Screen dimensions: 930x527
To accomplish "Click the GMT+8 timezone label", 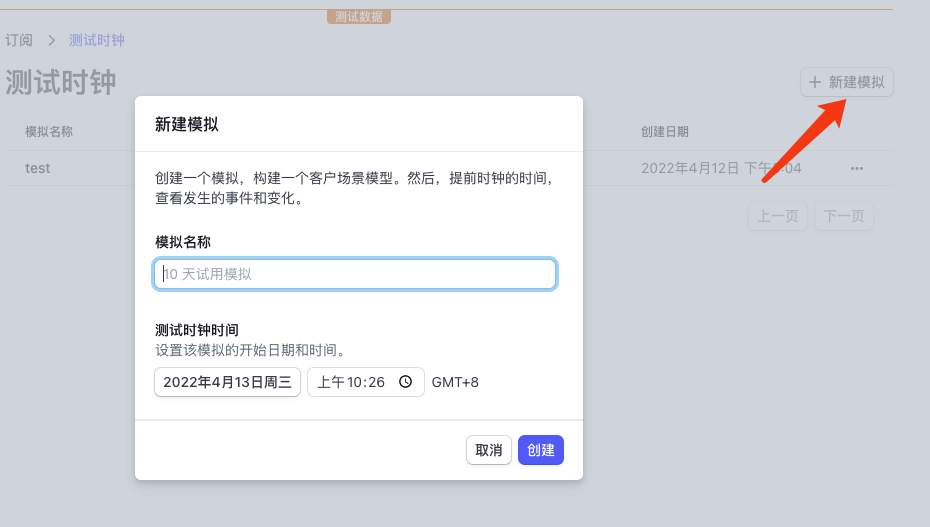I will tap(455, 382).
